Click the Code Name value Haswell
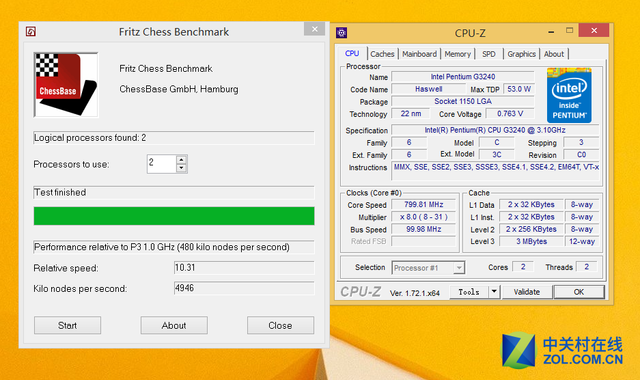Screen dimensions: 640x380 pyautogui.click(x=429, y=89)
